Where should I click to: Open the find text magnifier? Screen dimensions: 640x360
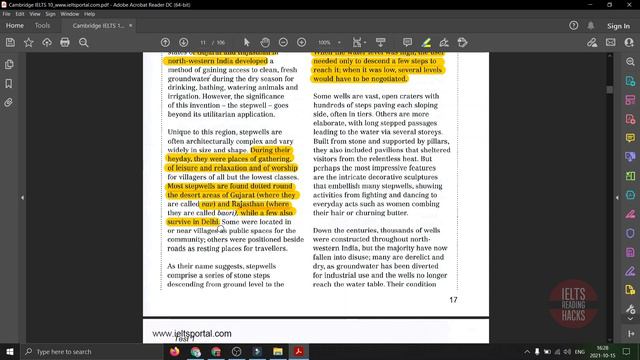(x=84, y=42)
